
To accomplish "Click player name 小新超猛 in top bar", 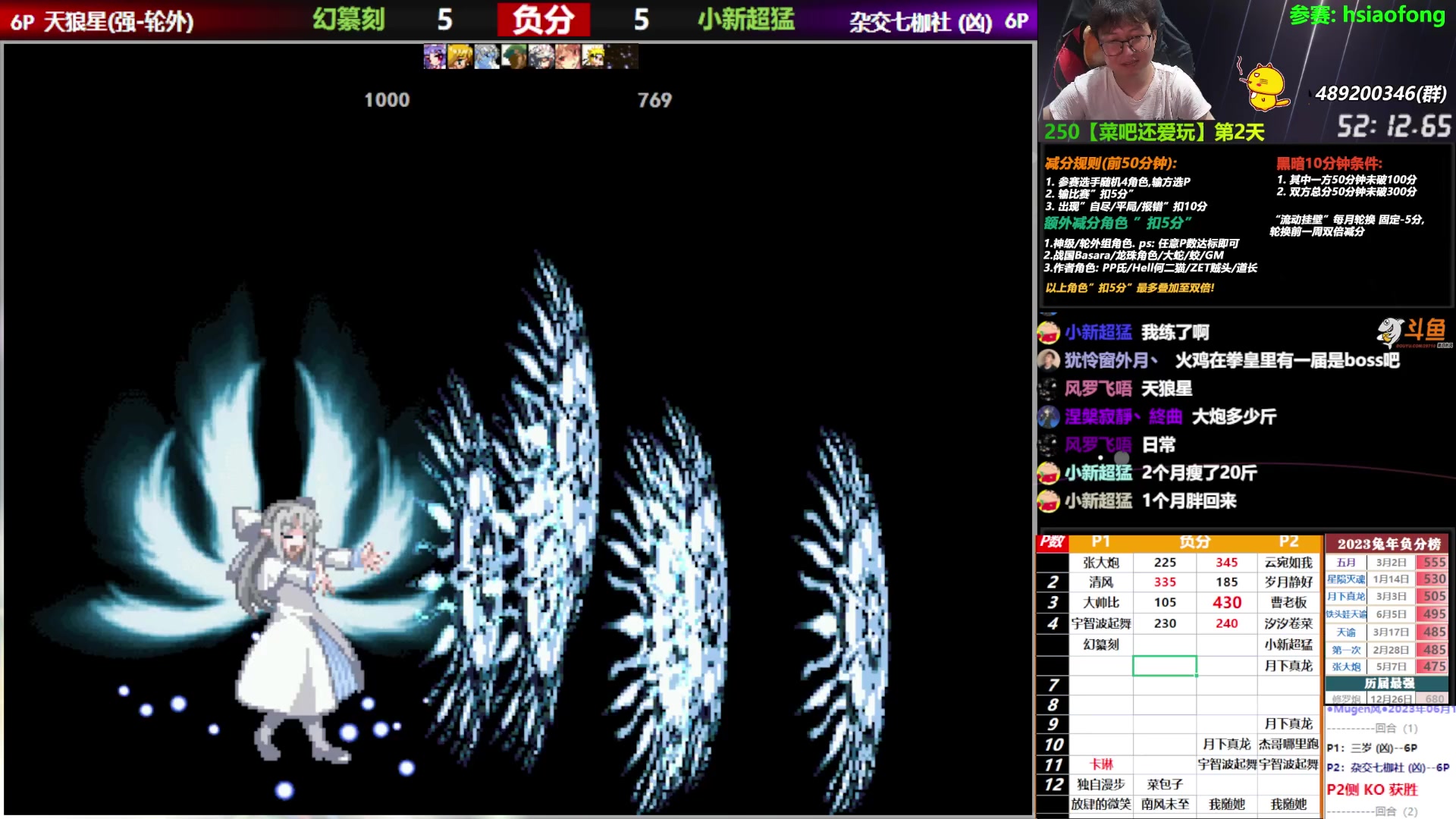I will tap(746, 20).
